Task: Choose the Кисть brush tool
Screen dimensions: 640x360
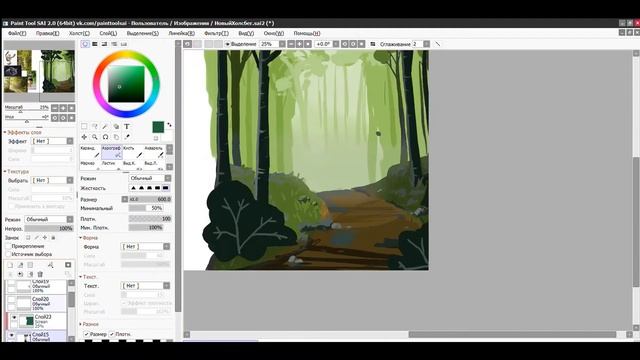Action: [x=133, y=152]
